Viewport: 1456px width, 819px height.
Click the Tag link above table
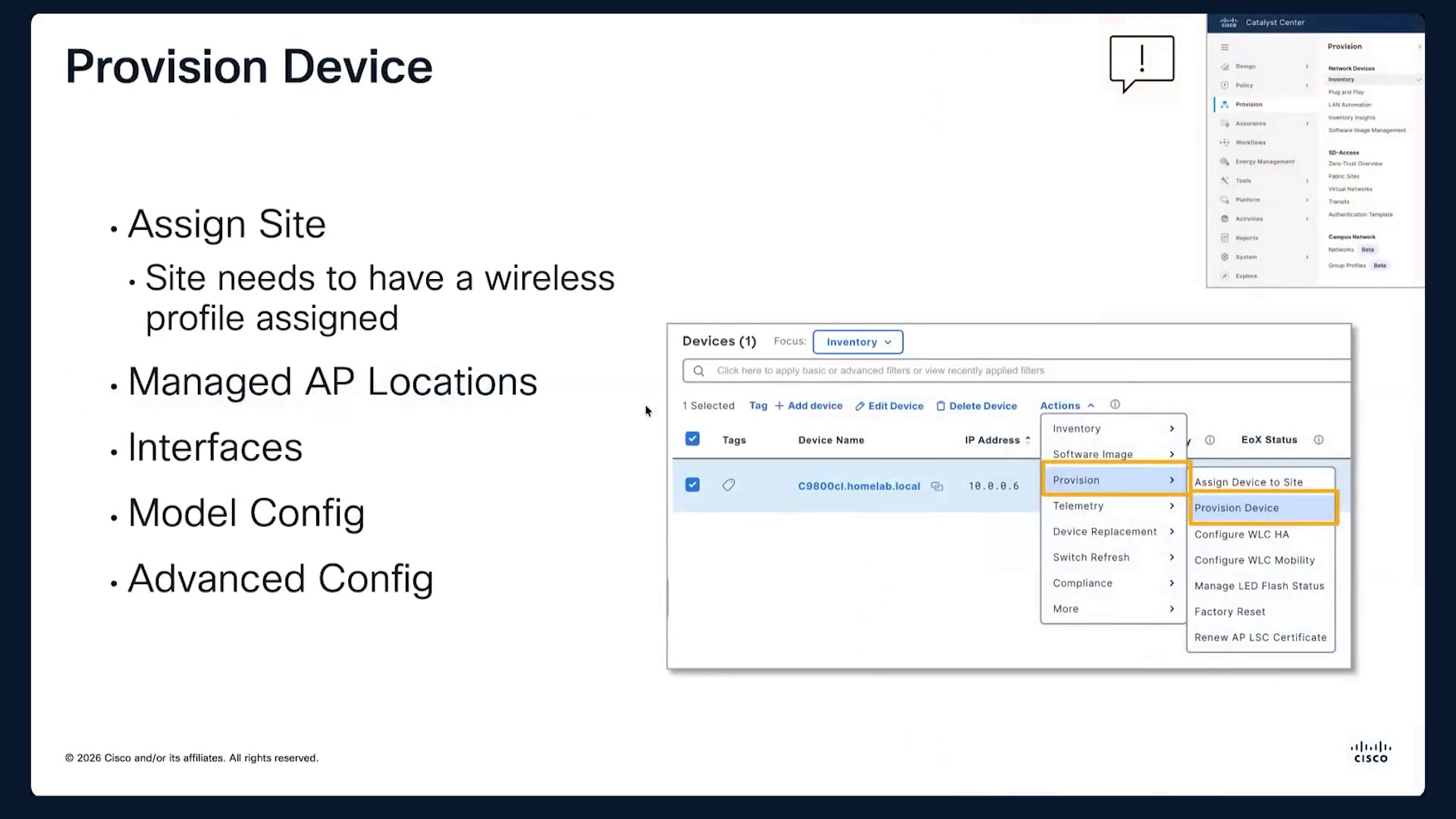[758, 406]
